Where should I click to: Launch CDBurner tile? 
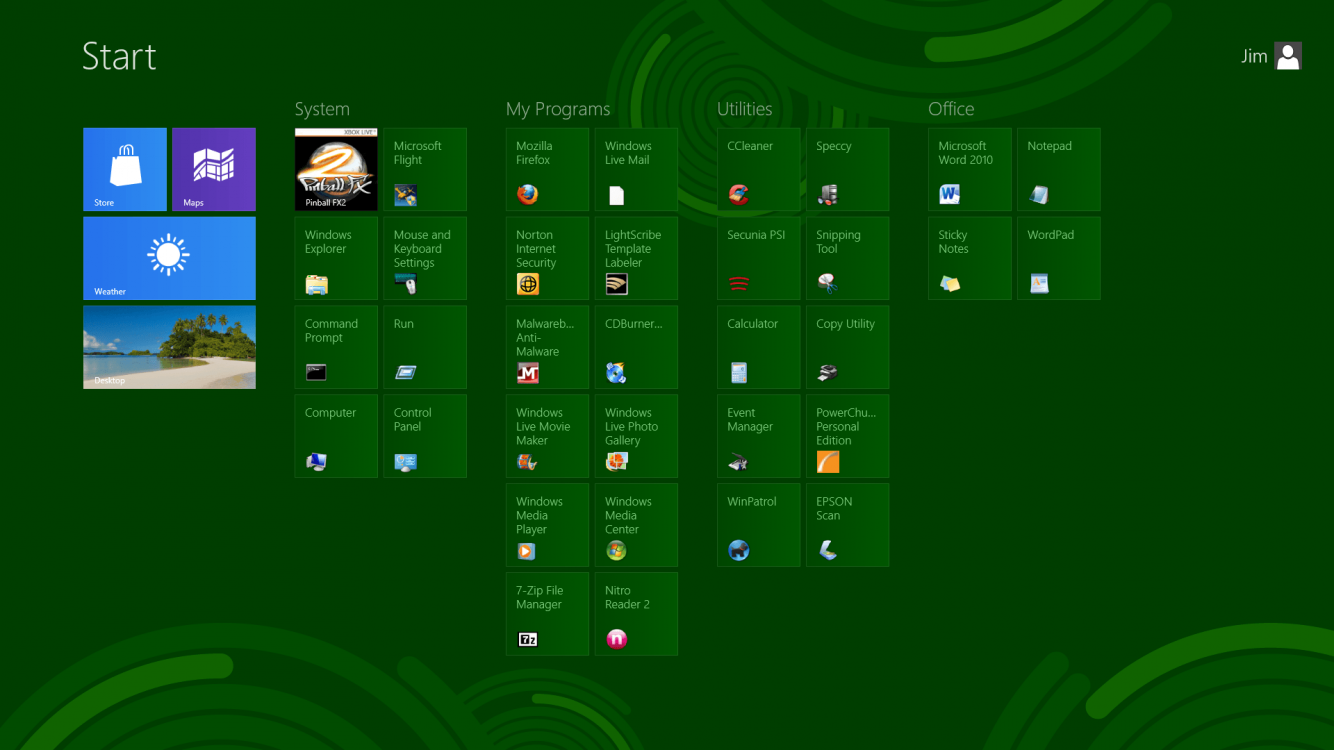point(636,347)
